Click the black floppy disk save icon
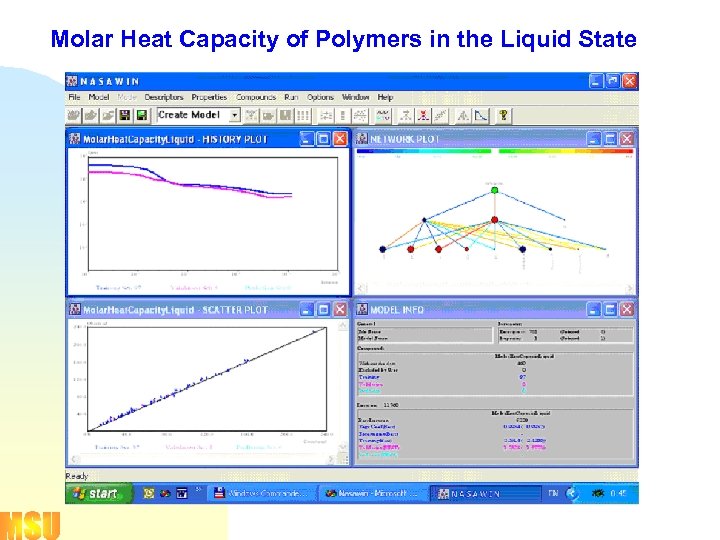This screenshot has height=540, width=720. 125,115
